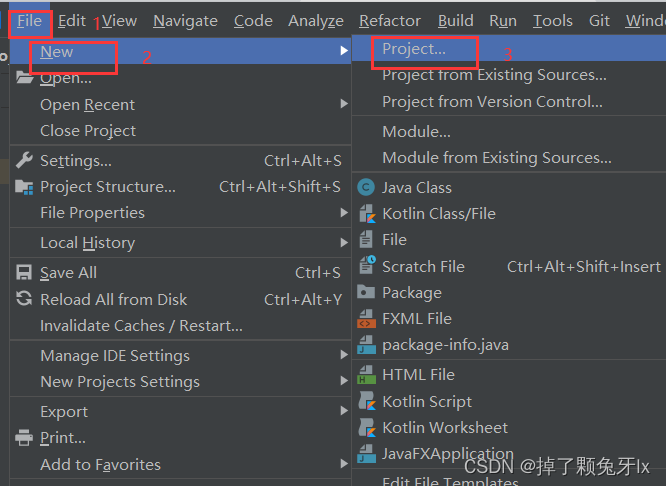
Task: Open the Edit menu
Action: (72, 21)
